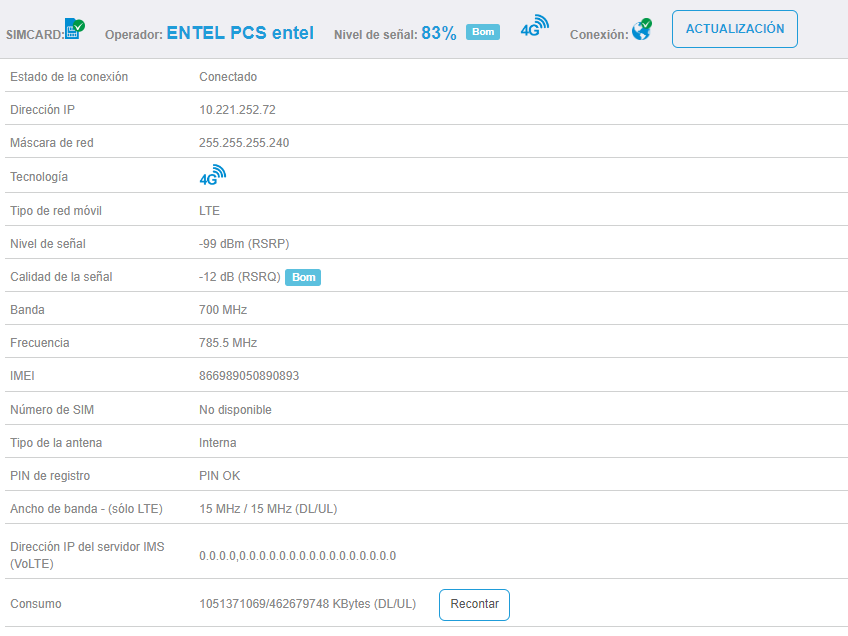This screenshot has height=636, width=848.
Task: Click the Bom badge next to RSRQ value
Action: [x=303, y=277]
